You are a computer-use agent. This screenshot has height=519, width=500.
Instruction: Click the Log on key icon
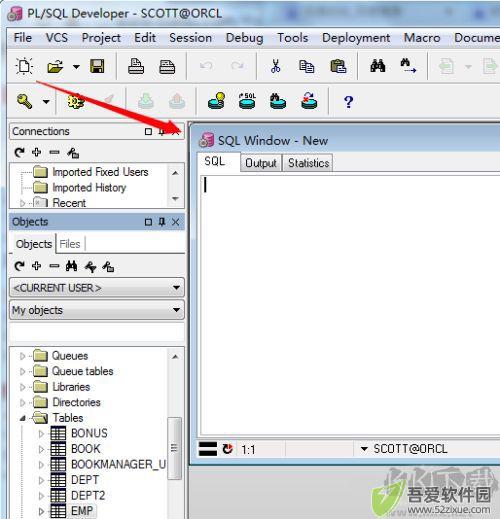pos(24,101)
